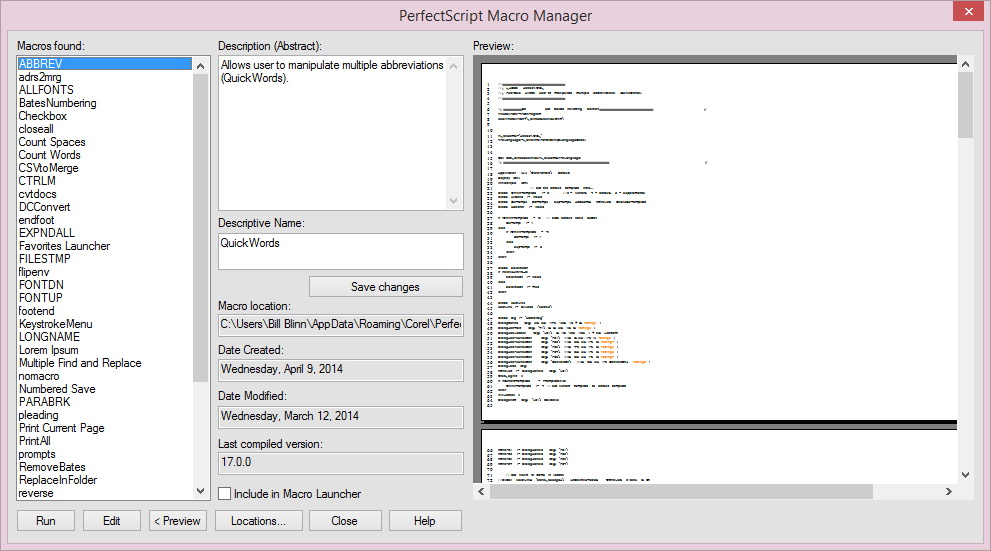Click the preview horizontal scrollbar thumb
This screenshot has height=551, width=991.
click(681, 492)
